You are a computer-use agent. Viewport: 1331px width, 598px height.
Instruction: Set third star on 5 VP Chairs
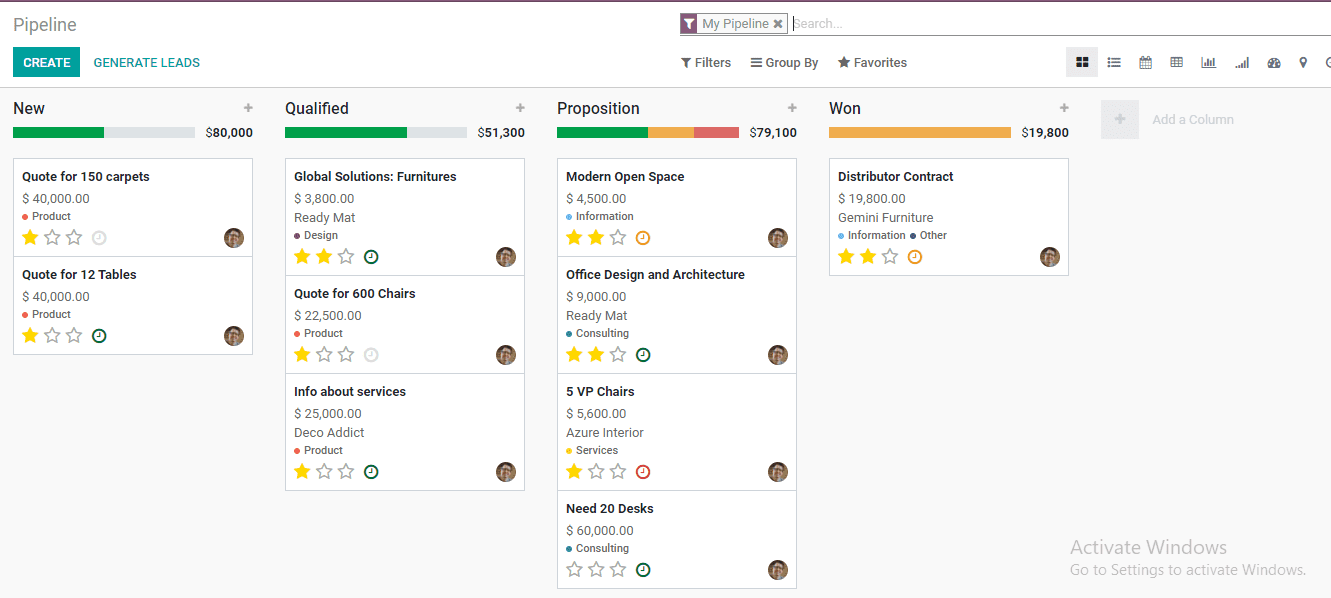(618, 472)
